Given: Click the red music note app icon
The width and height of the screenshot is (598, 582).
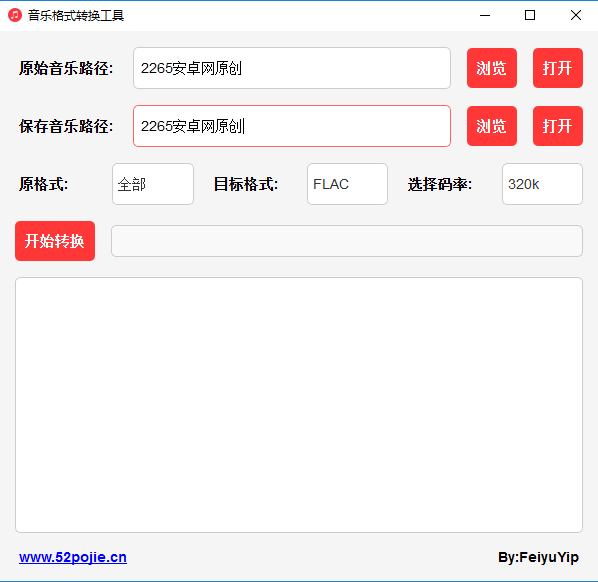Looking at the screenshot, I should coord(15,15).
